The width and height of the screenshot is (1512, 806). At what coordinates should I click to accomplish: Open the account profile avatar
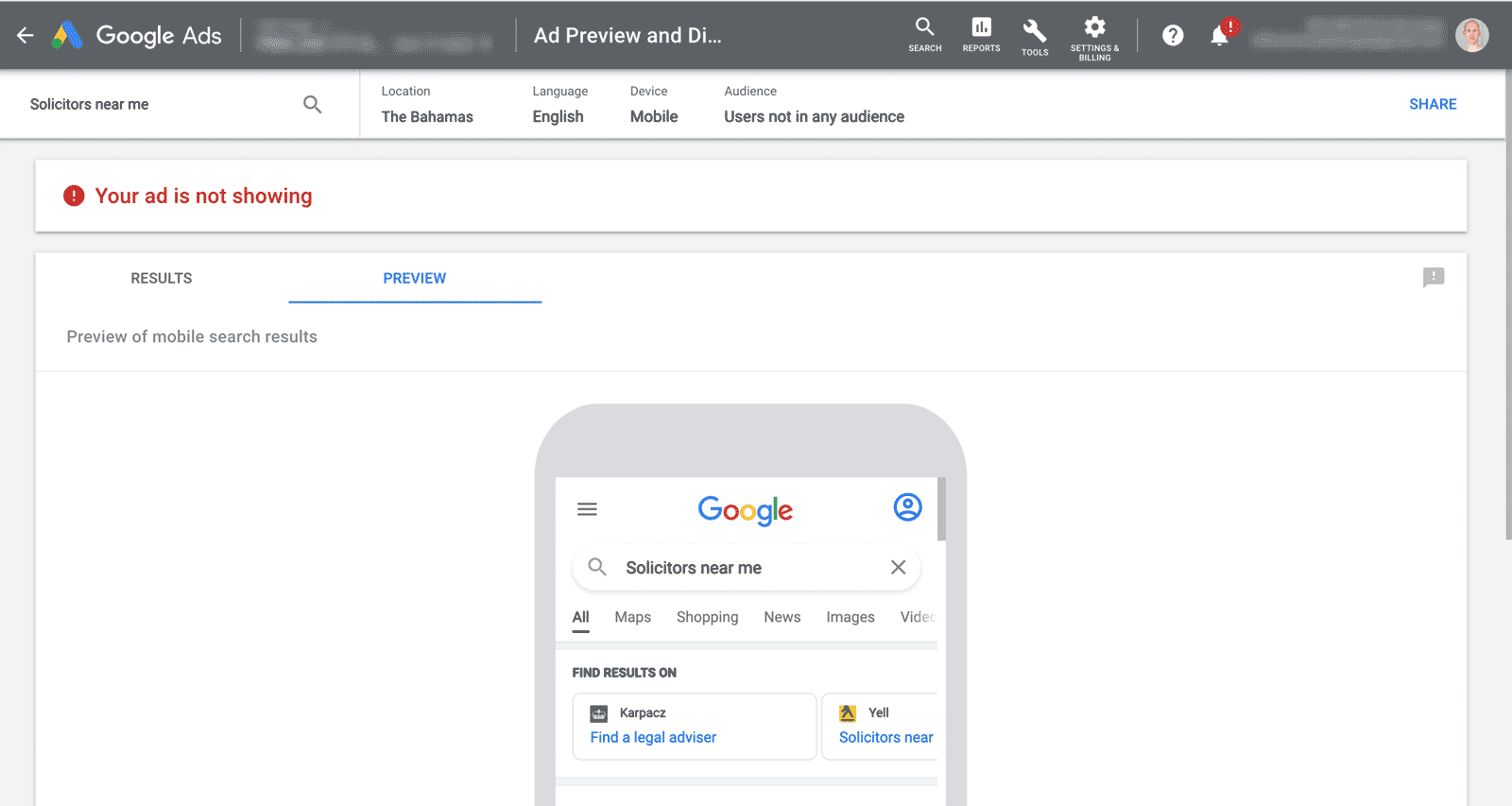click(x=1471, y=35)
